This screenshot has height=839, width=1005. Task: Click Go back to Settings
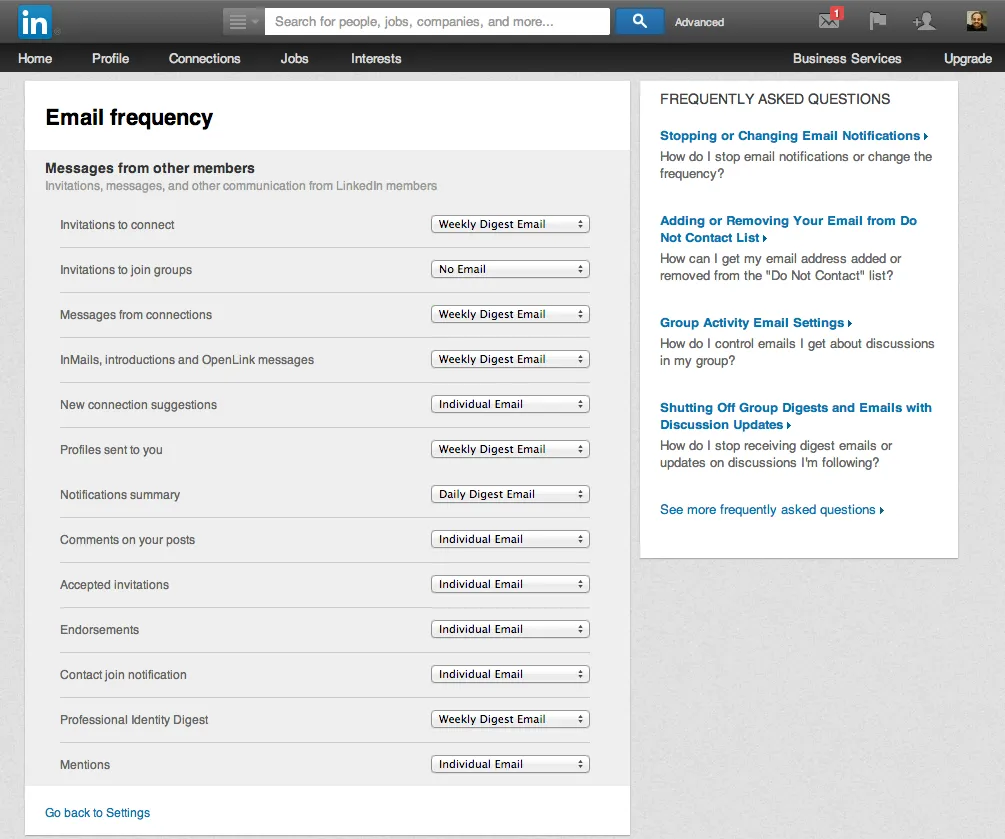coord(96,812)
